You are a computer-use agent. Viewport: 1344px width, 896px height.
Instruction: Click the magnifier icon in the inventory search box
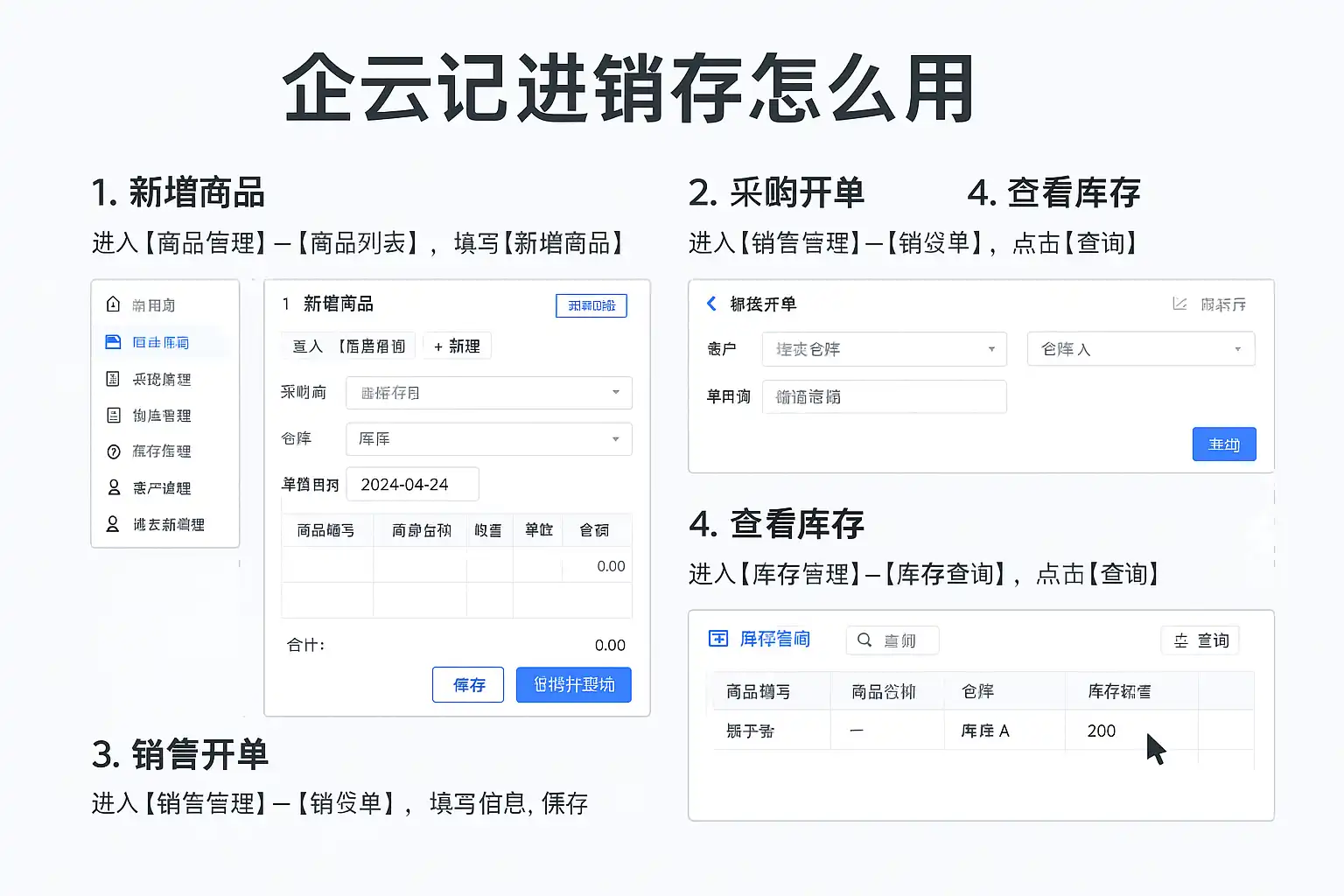[x=864, y=640]
